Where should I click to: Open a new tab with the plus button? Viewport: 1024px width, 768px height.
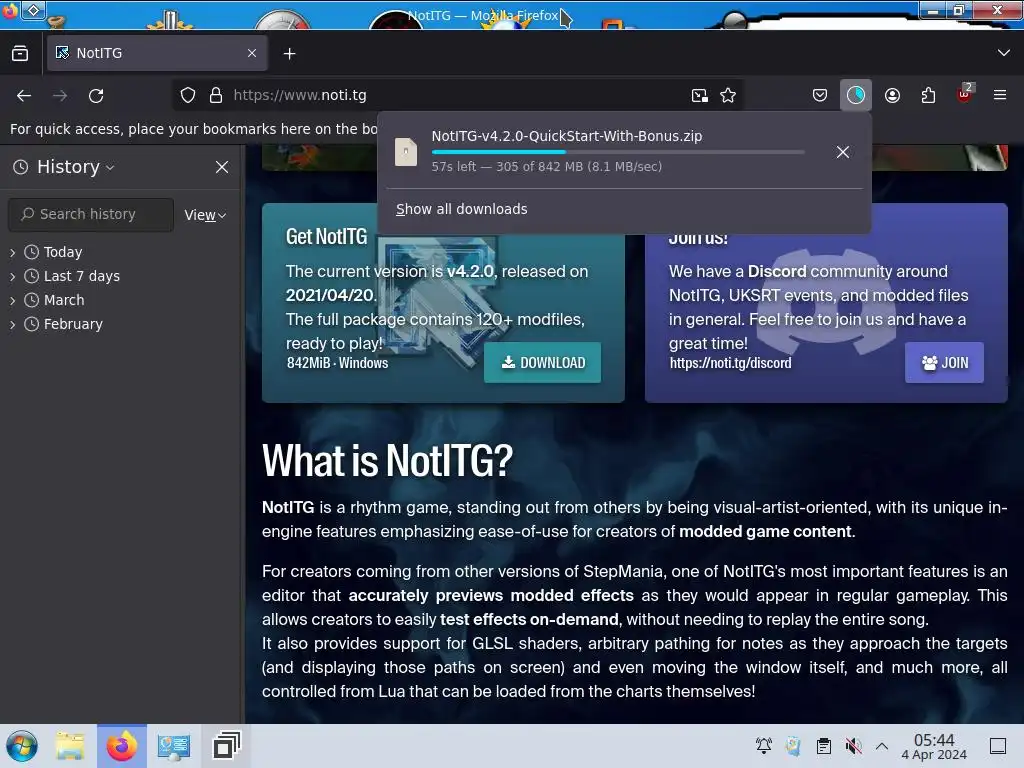pos(289,54)
